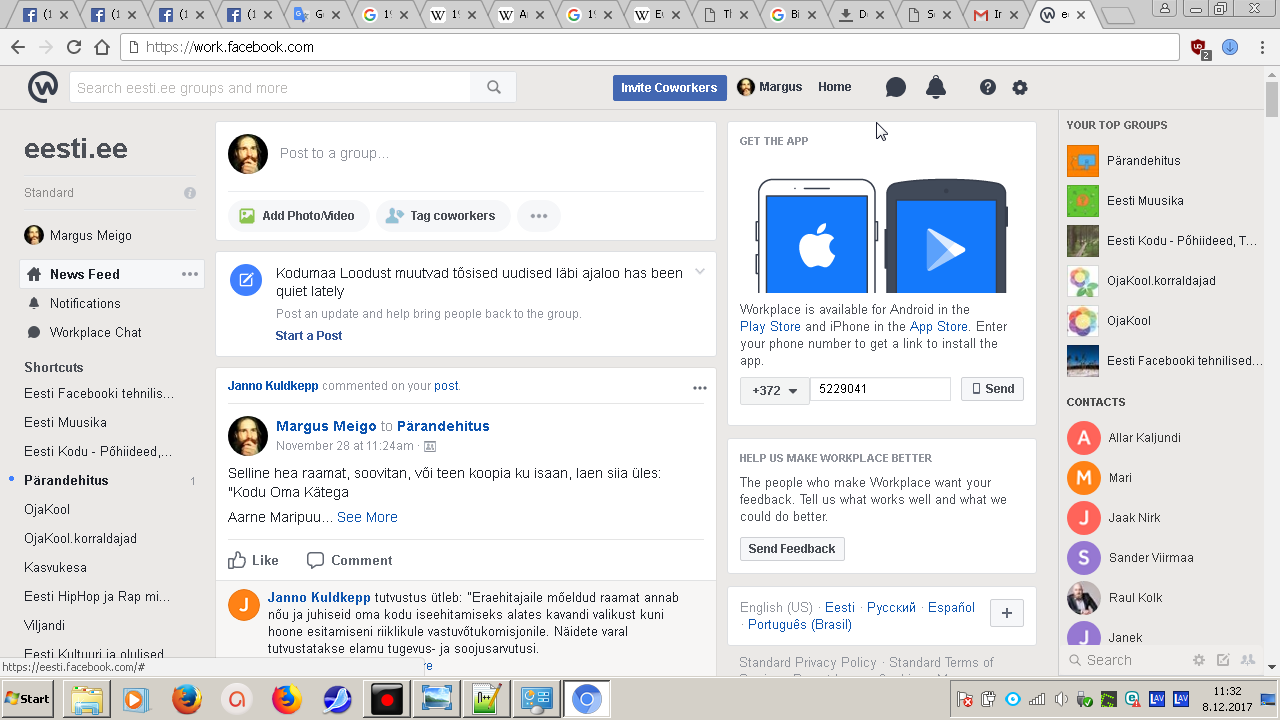Click See More on the post

(367, 517)
